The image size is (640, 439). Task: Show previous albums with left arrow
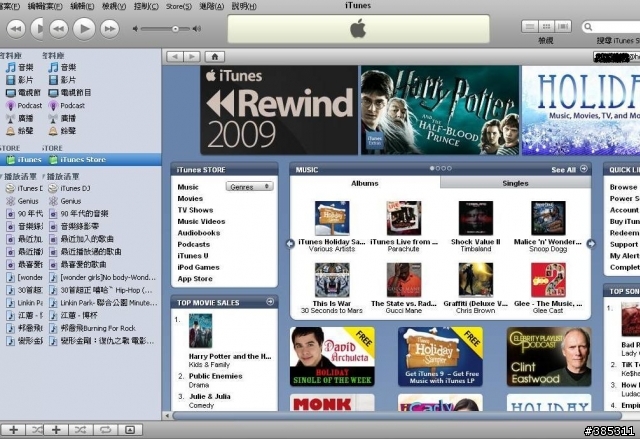(290, 244)
